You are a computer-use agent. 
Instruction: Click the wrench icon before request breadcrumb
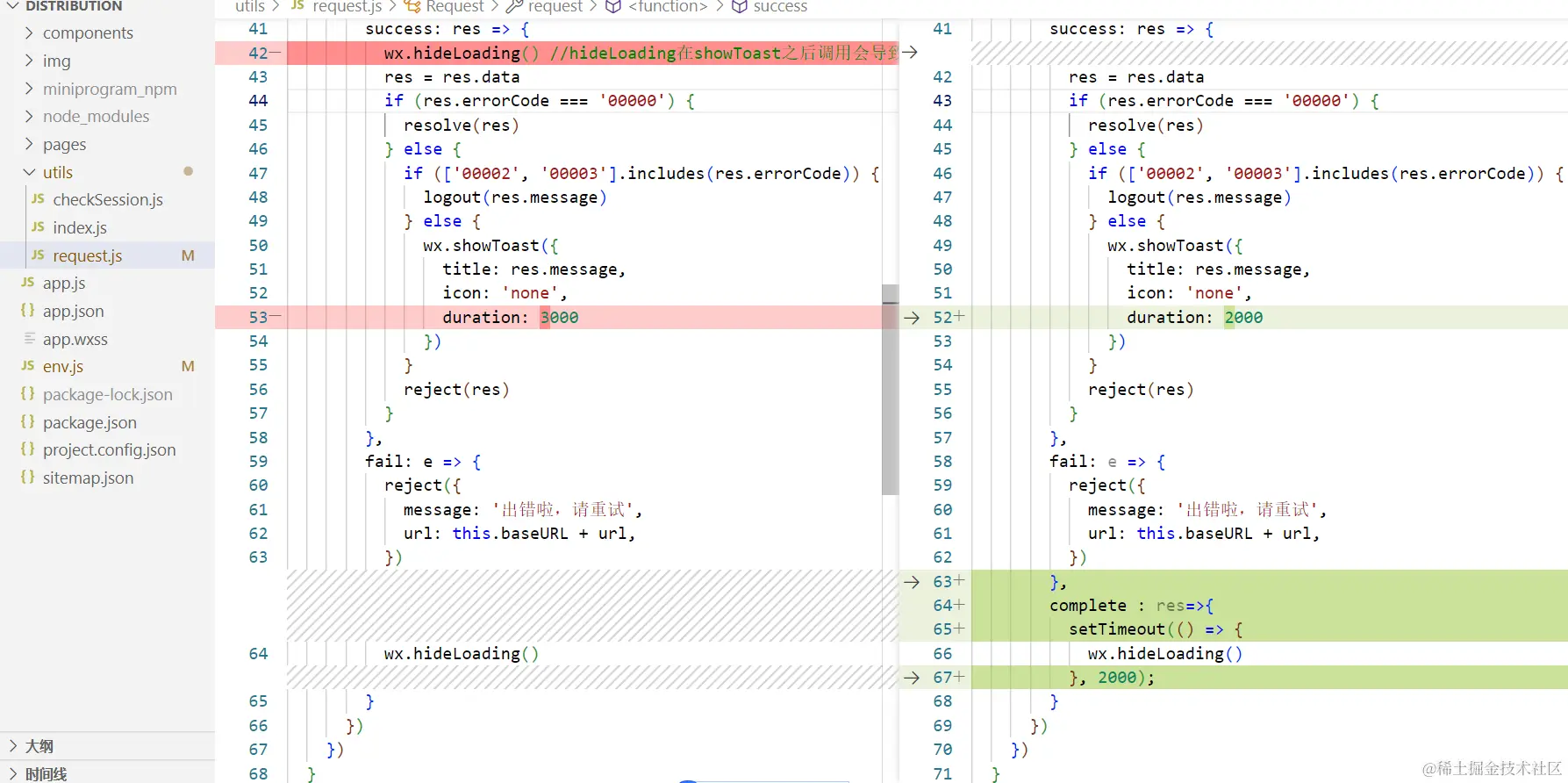click(514, 6)
